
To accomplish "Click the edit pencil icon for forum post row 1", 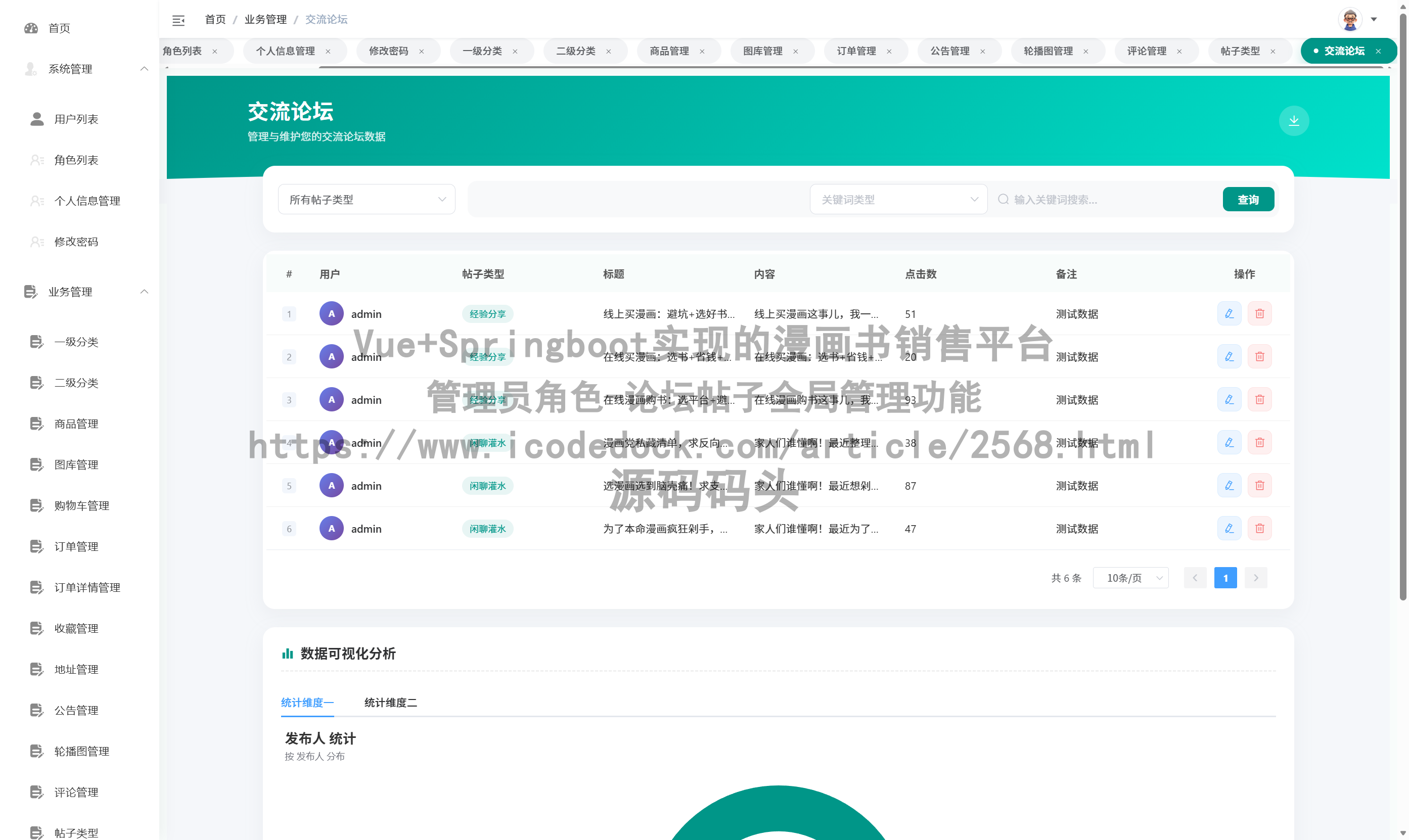I will tap(1229, 313).
